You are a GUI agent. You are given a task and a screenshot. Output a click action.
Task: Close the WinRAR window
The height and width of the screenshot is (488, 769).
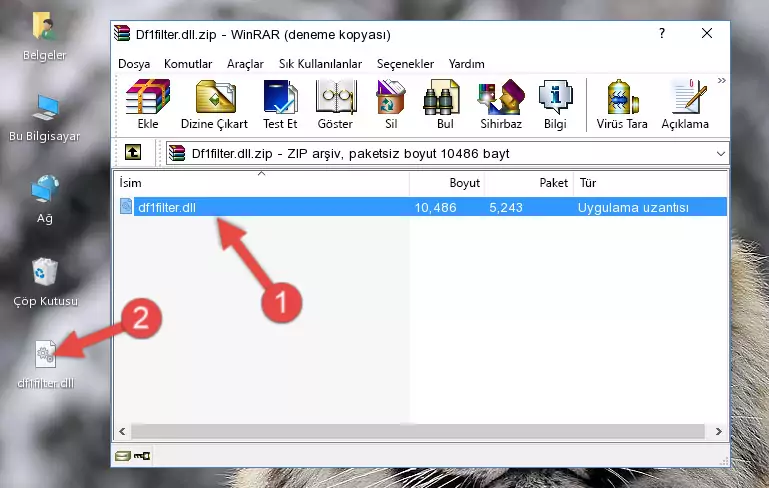click(707, 33)
